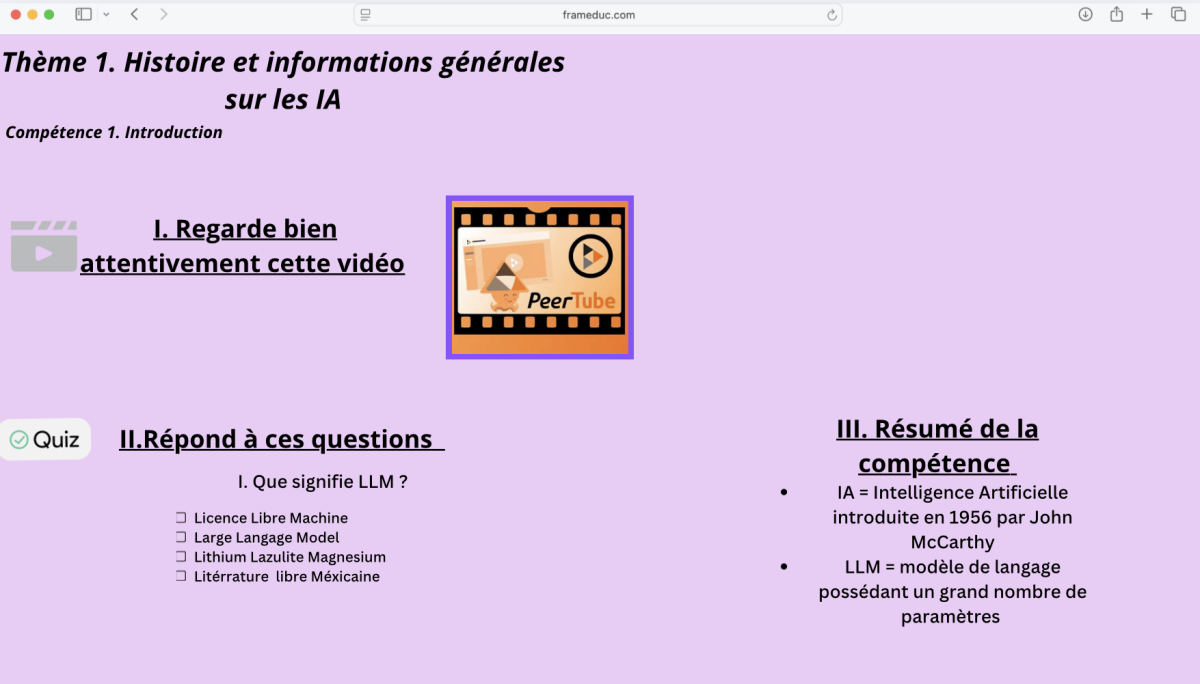The height and width of the screenshot is (684, 1200).
Task: Check the 'Licence Libre Machine' option
Action: [x=181, y=518]
